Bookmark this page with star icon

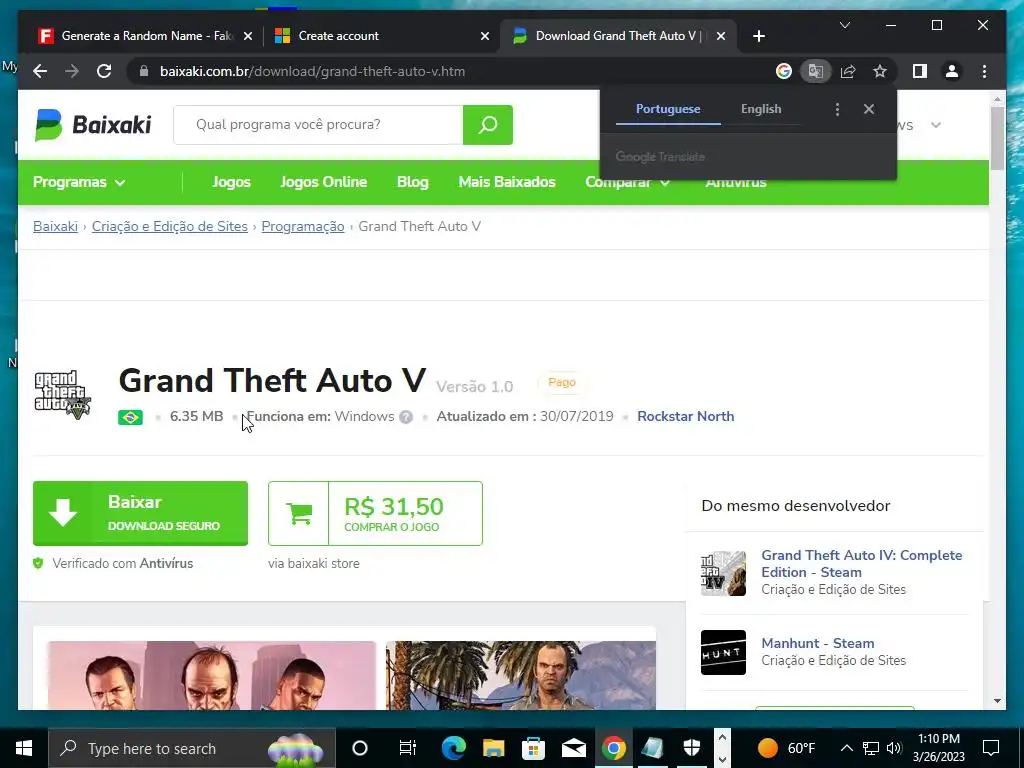[x=880, y=71]
